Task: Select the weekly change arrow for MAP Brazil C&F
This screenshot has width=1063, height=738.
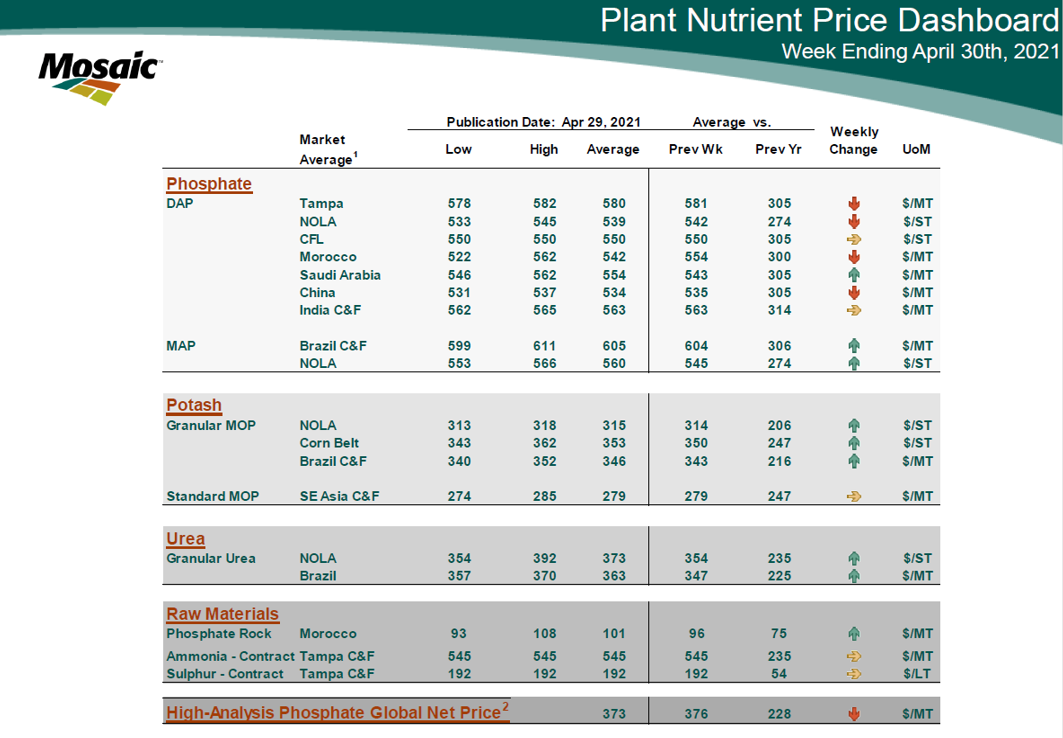Action: point(854,346)
